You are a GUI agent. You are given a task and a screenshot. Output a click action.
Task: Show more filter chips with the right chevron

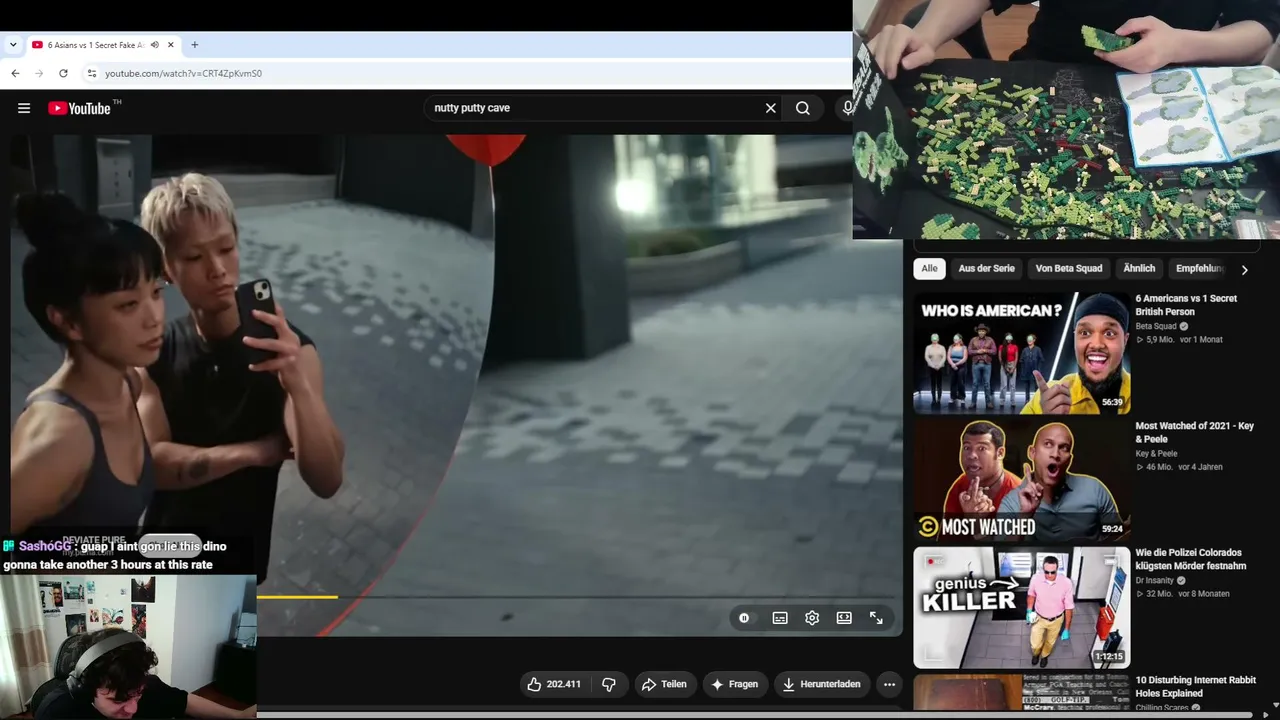coord(1244,270)
